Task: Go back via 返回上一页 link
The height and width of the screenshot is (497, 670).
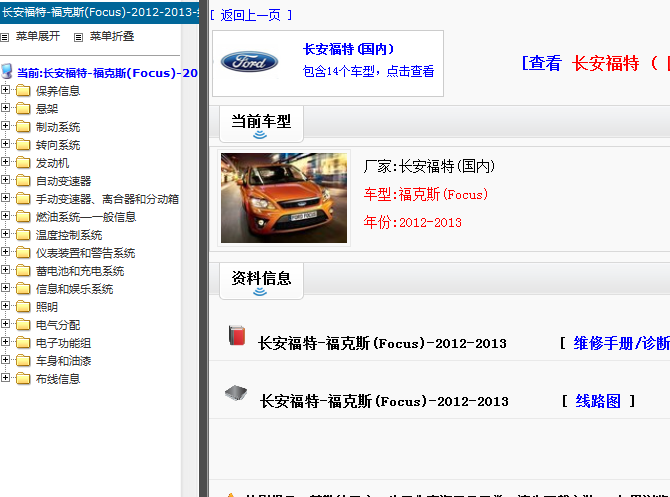Action: [251, 15]
